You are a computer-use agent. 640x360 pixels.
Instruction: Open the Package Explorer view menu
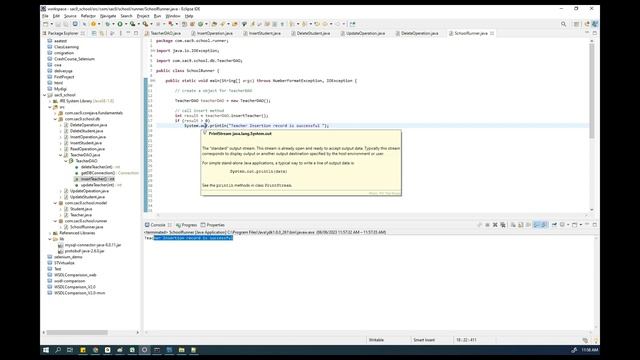(x=120, y=33)
